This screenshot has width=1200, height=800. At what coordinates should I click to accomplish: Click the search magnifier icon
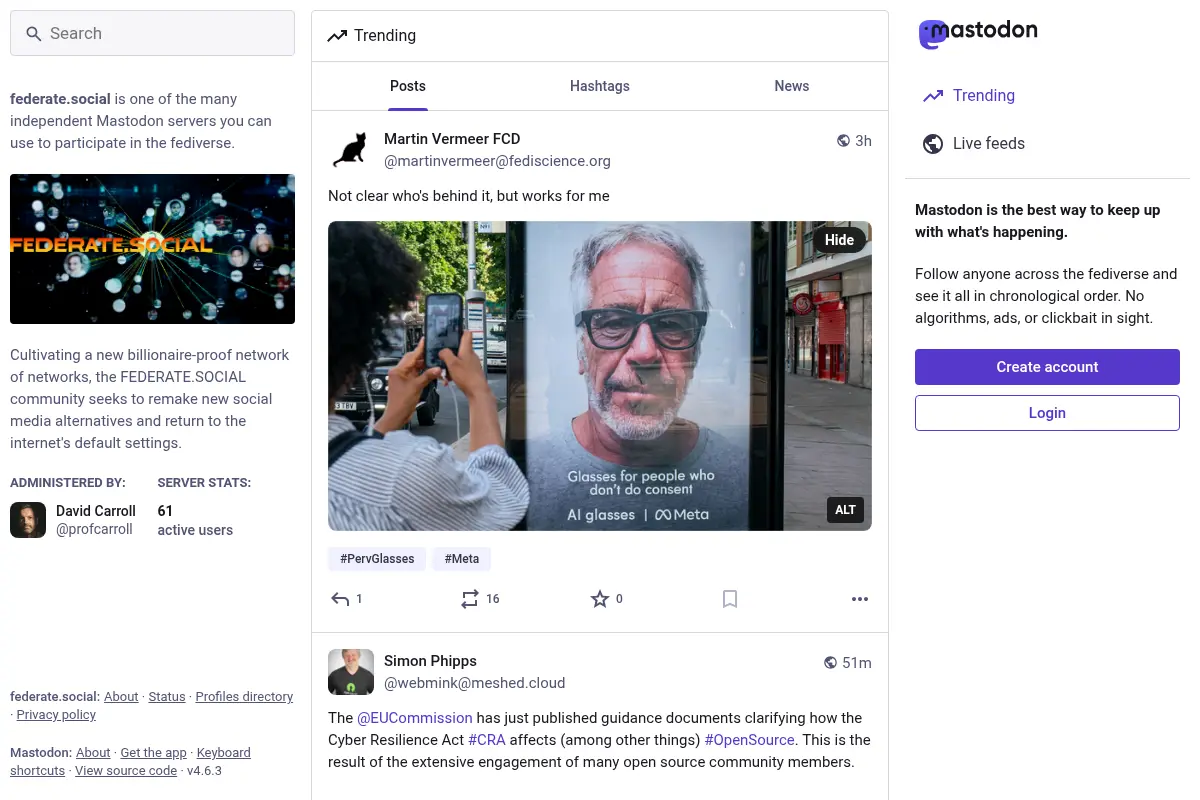(33, 34)
